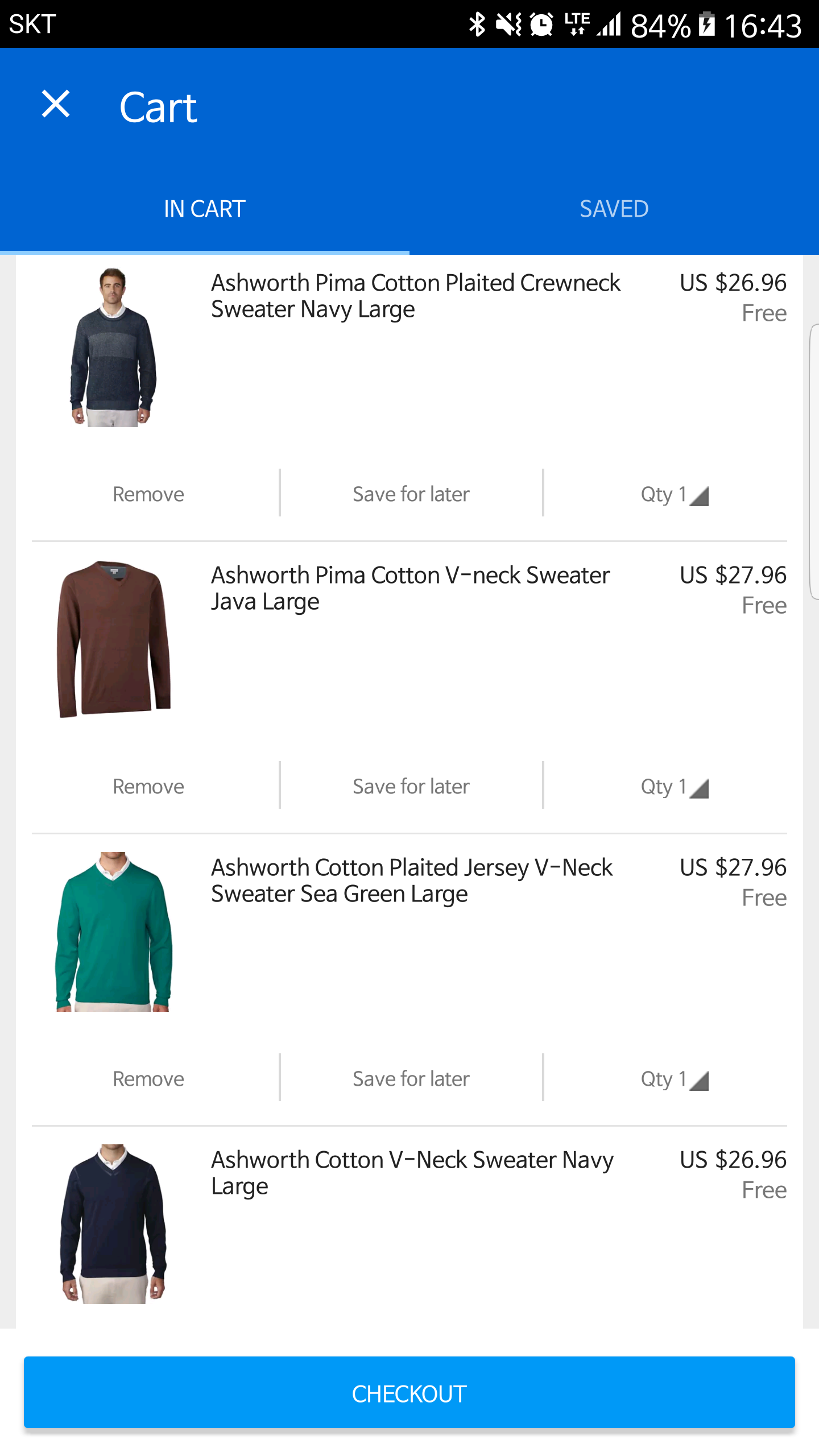Open Qty dropdown for Crewneck Sweater Navy

click(674, 494)
